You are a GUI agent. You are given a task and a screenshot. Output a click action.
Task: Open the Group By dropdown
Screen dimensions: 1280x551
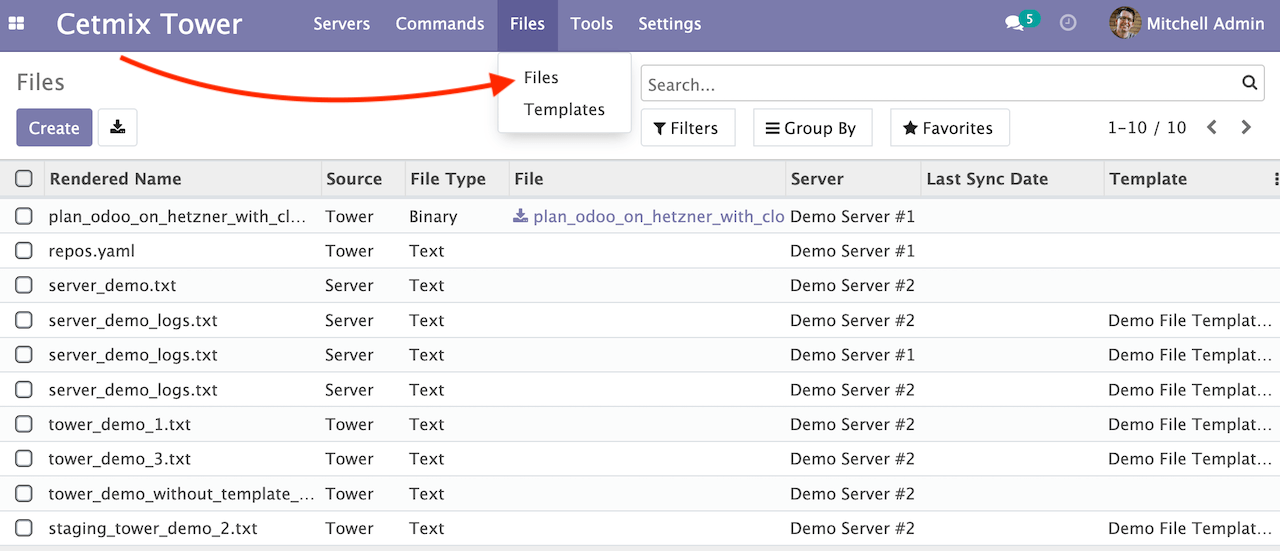(x=812, y=128)
